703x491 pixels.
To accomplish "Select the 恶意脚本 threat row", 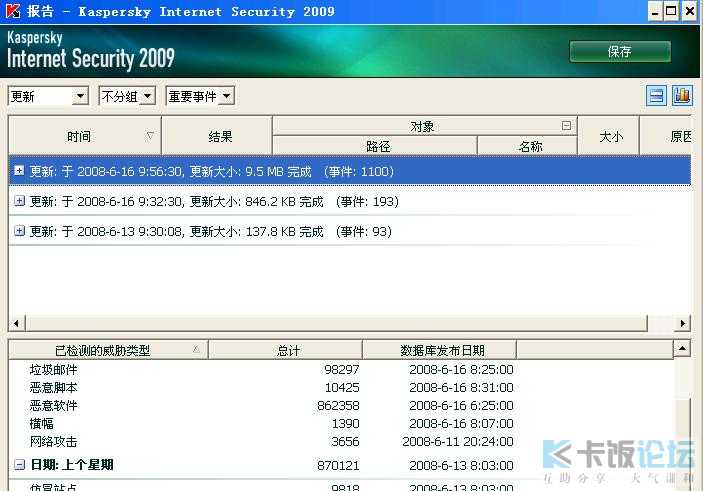I will 341,387.
